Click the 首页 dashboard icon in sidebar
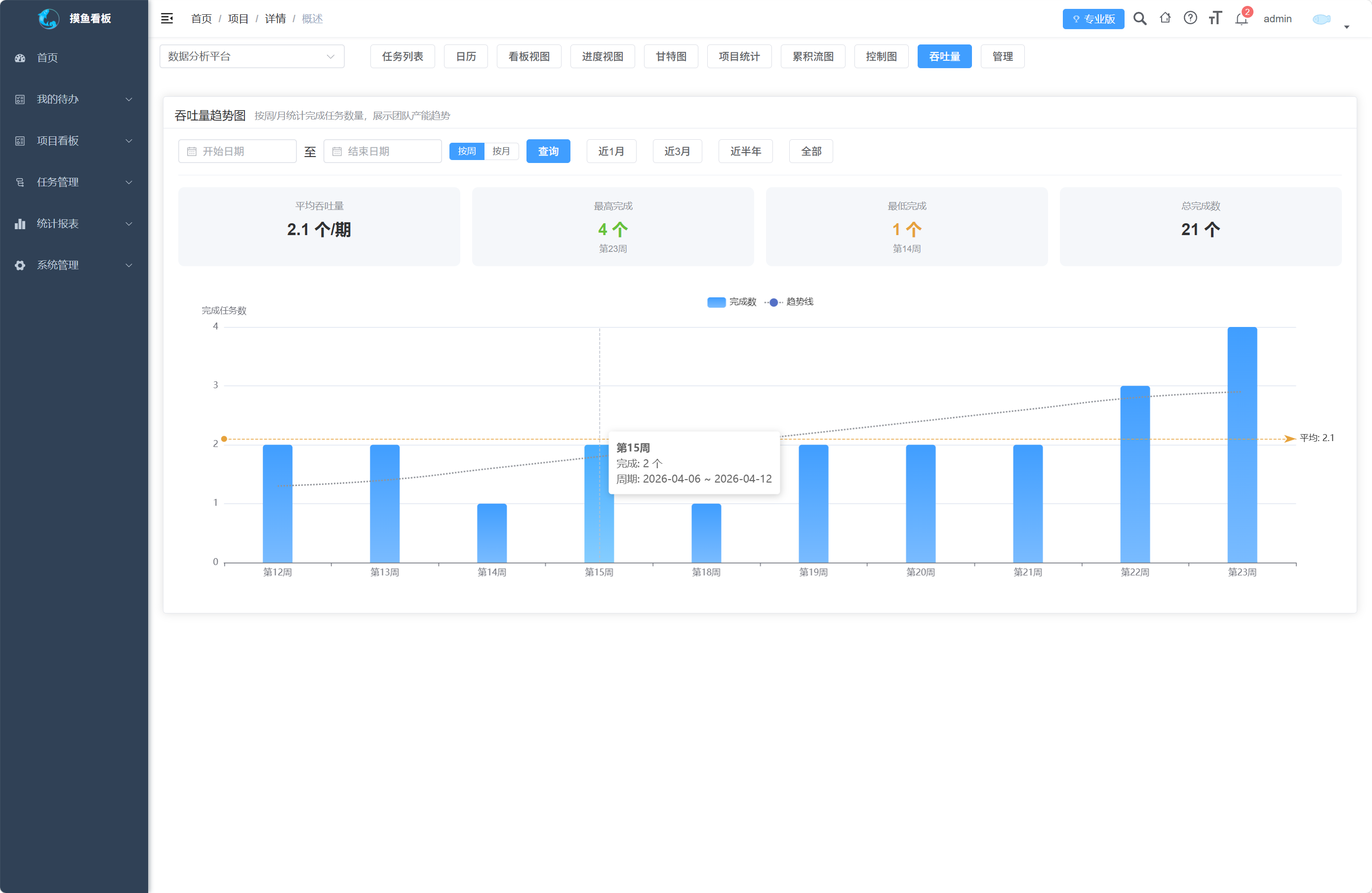The image size is (1372, 893). [x=20, y=58]
